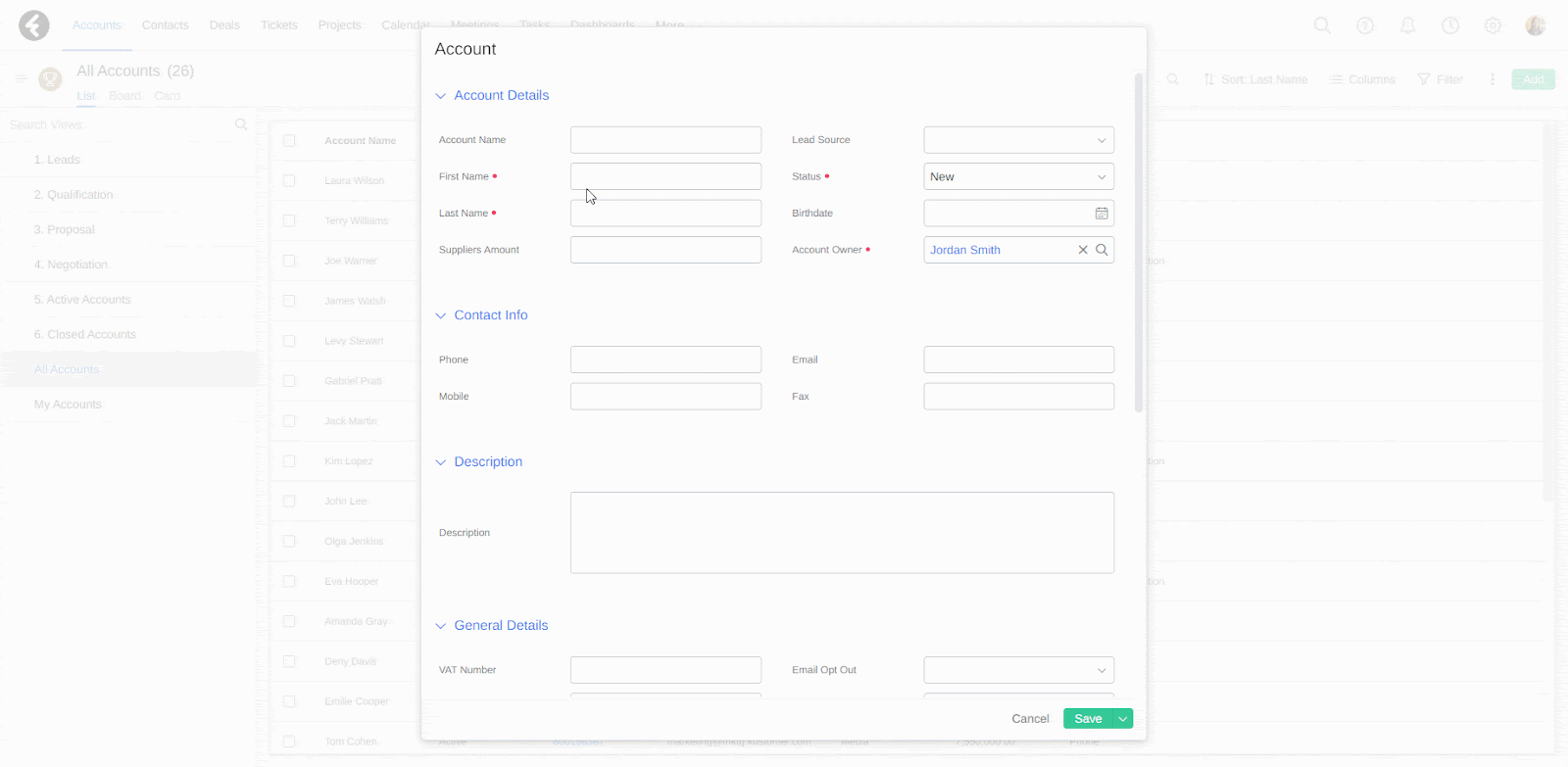Click the Mobile input field
The image size is (1568, 767).
point(665,397)
